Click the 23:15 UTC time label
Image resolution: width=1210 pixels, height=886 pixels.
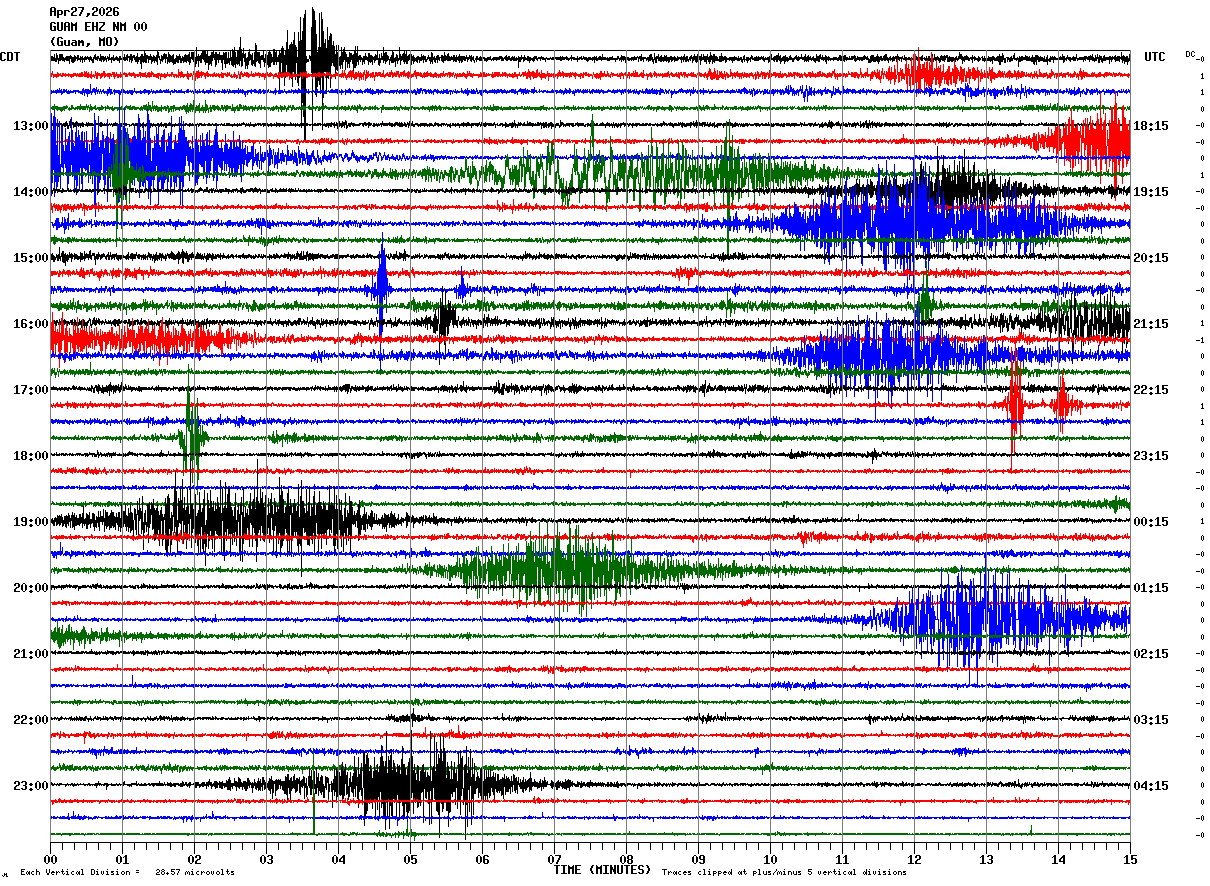[x=1151, y=456]
